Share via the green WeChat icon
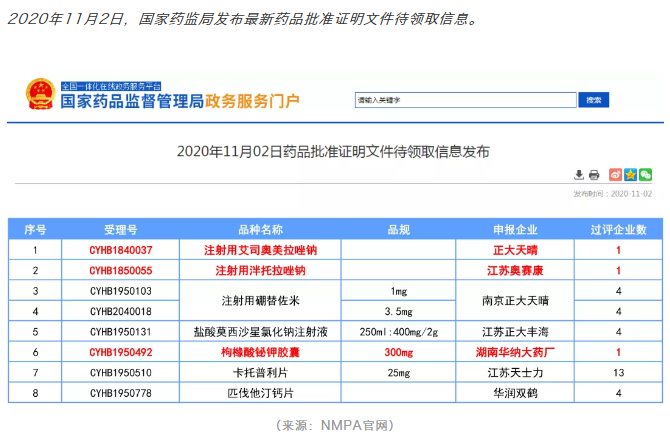Viewport: 670px width, 443px height. (x=645, y=175)
